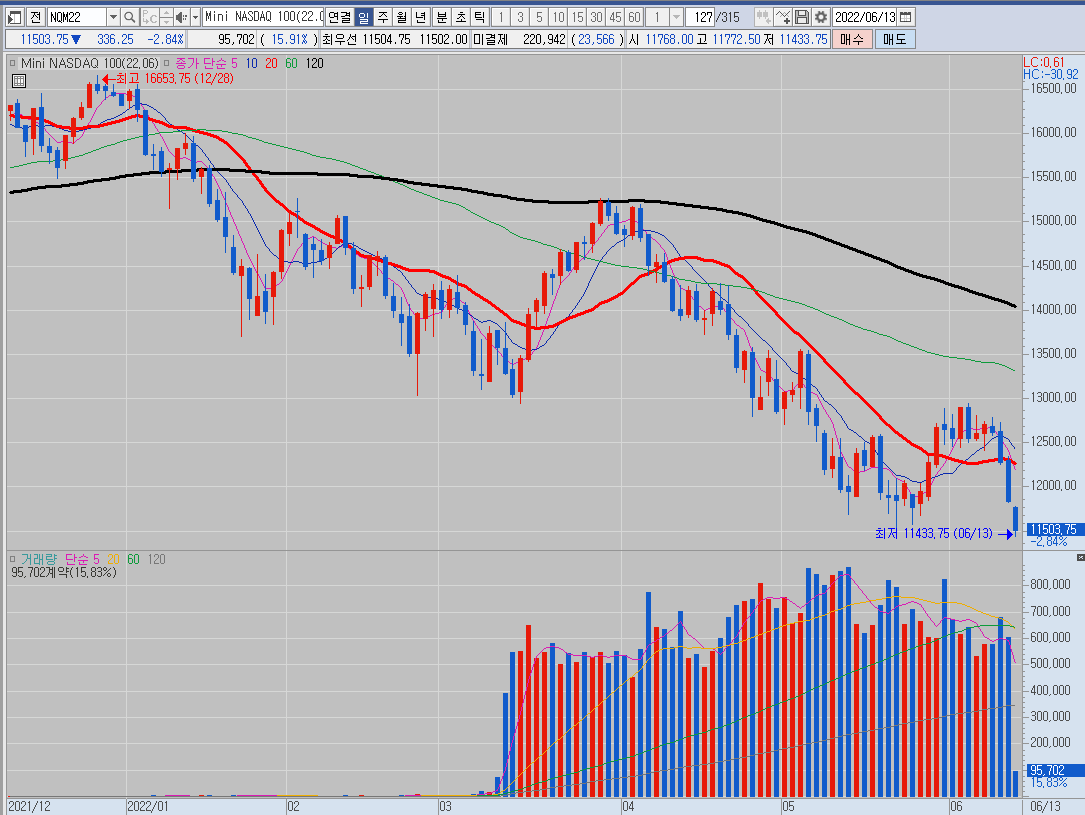Image resolution: width=1085 pixels, height=815 pixels.
Task: Click Mini NASDAQ 100 name field
Action: pyautogui.click(x=263, y=17)
